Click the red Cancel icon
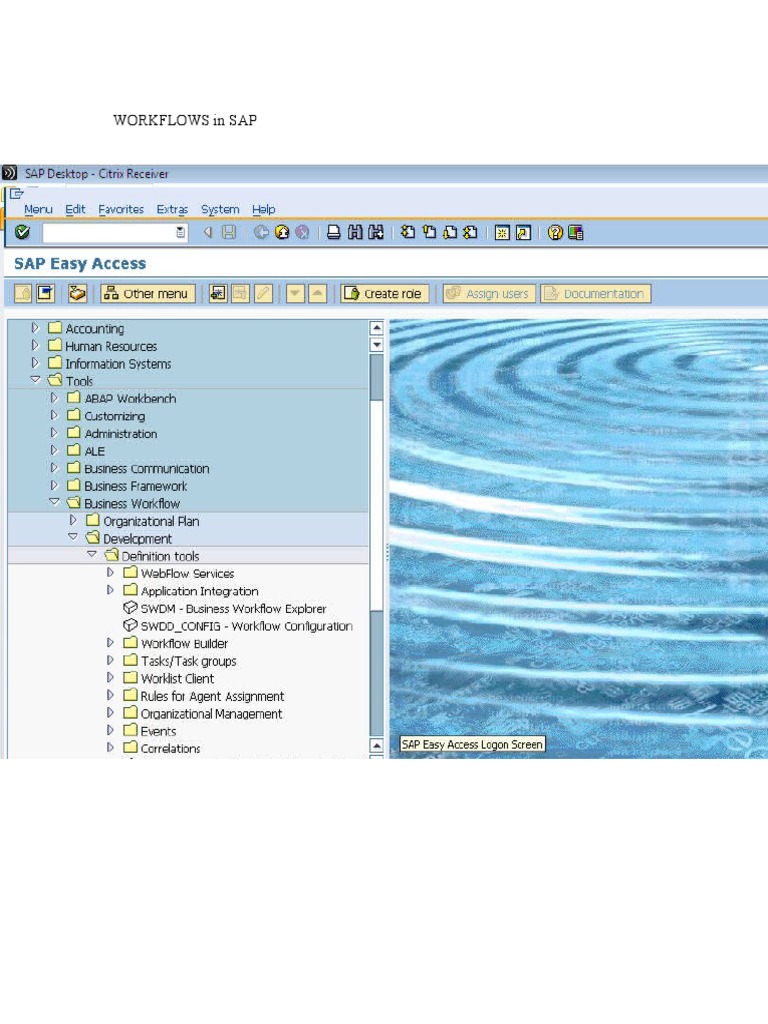The image size is (768, 1024). pos(302,232)
